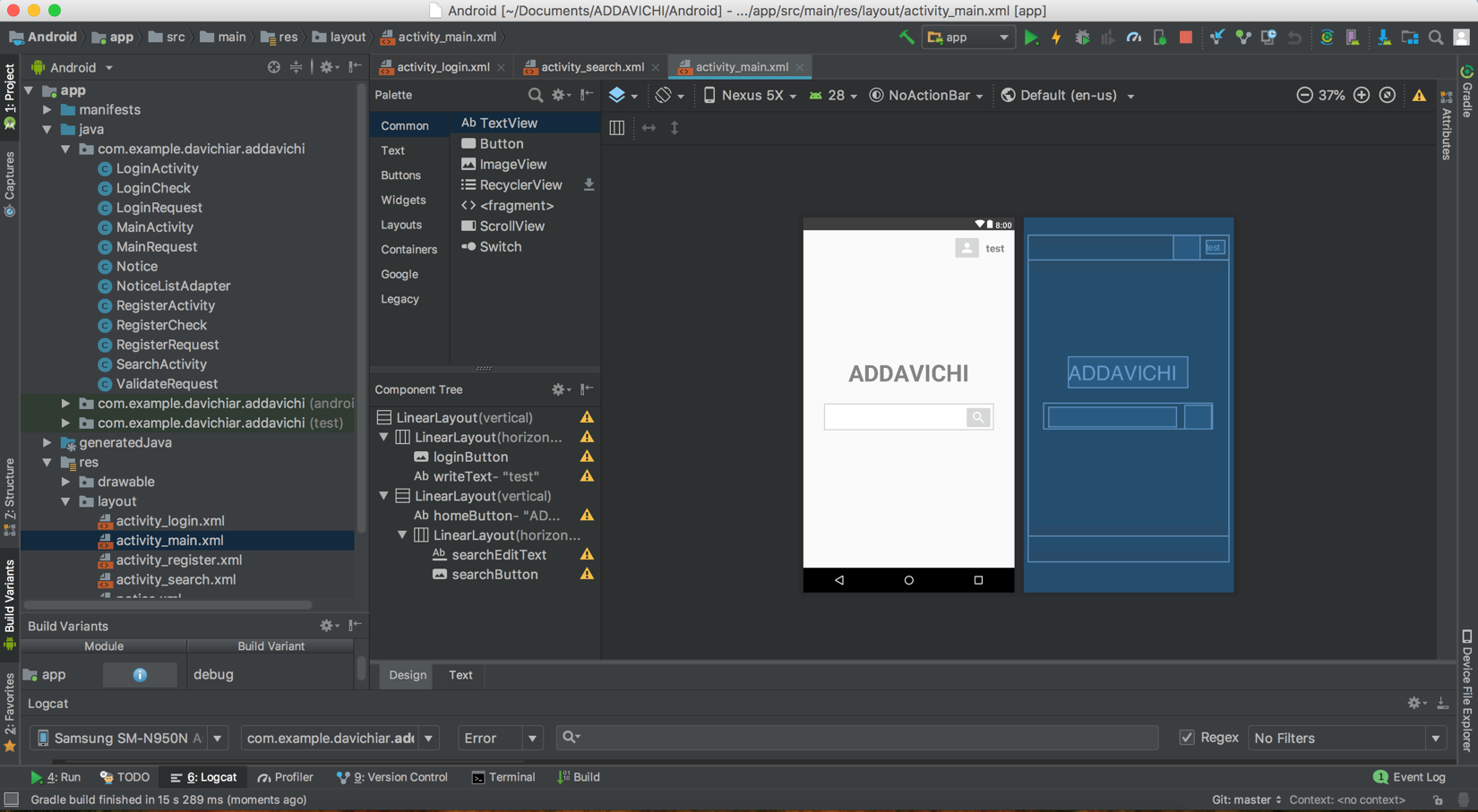
Task: Sync project with Gradle files
Action: click(x=1327, y=38)
